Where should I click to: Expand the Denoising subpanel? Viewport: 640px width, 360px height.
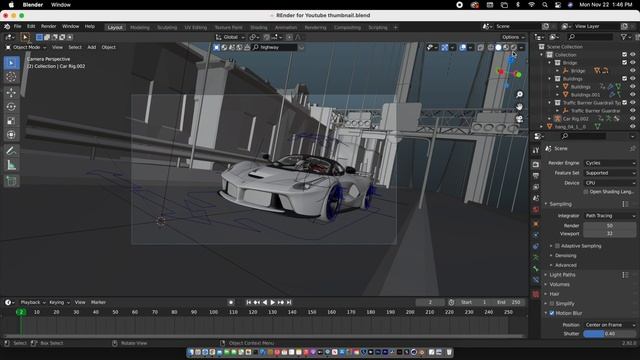[x=565, y=256]
